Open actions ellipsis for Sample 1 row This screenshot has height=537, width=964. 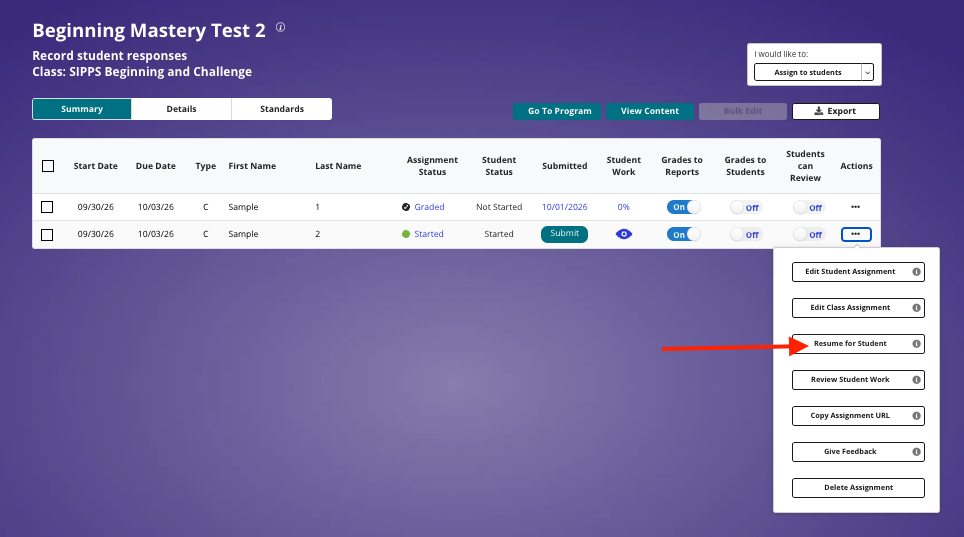[x=855, y=207]
